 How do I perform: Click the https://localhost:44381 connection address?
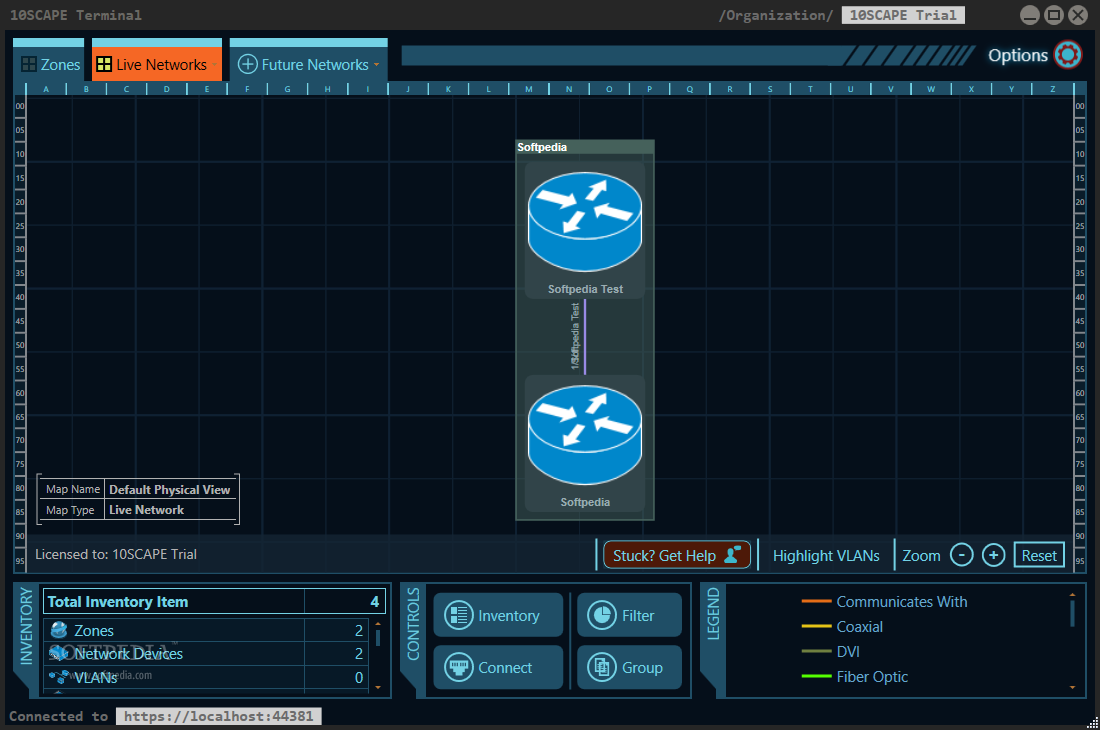pos(219,716)
